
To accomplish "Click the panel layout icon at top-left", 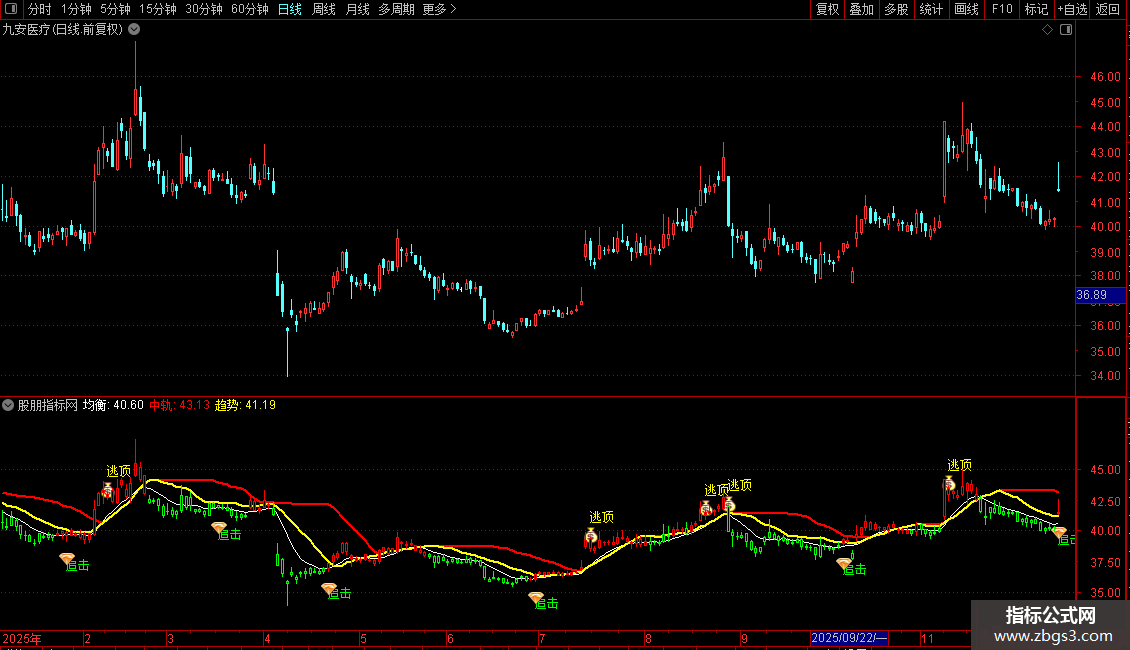I will pos(11,9).
